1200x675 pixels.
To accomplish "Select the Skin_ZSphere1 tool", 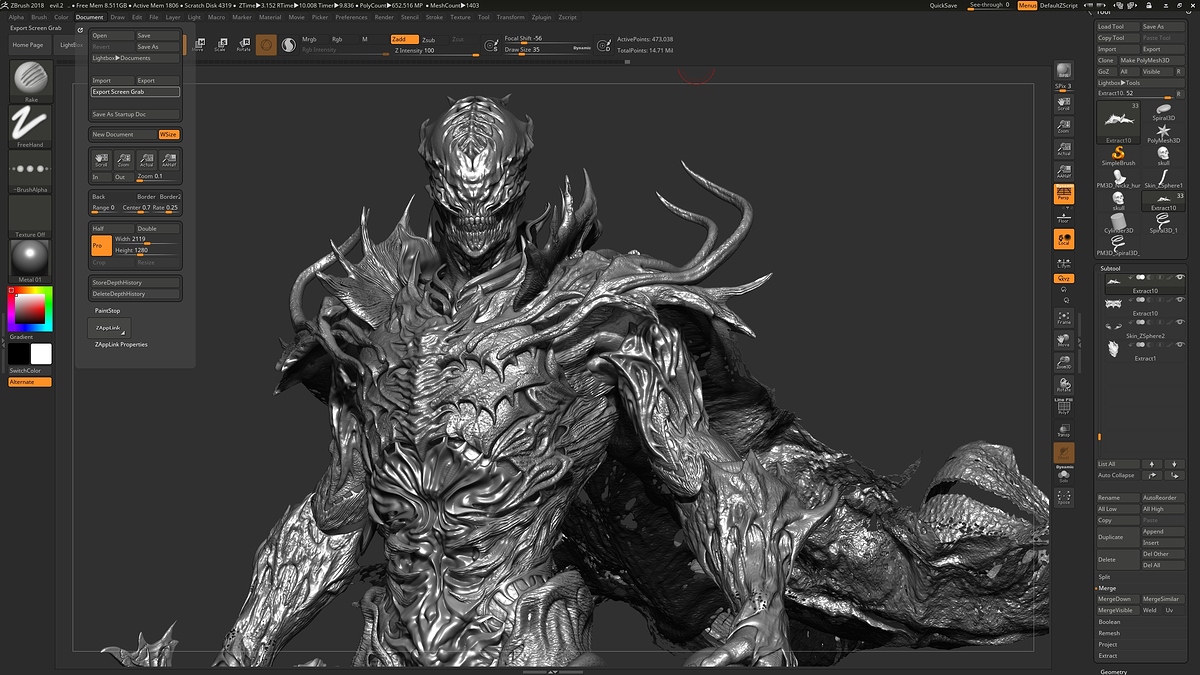I will coord(1164,177).
